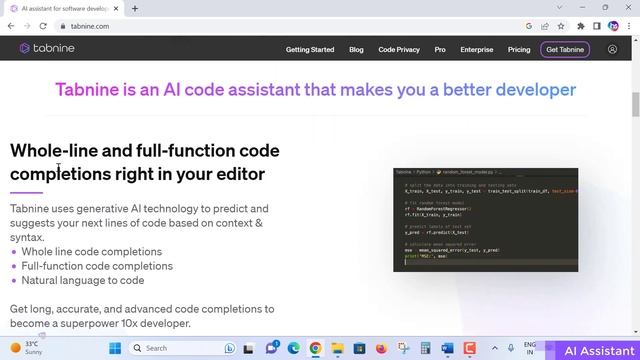
Task: Open the weather widget showing 33°C
Action: pyautogui.click(x=27, y=348)
